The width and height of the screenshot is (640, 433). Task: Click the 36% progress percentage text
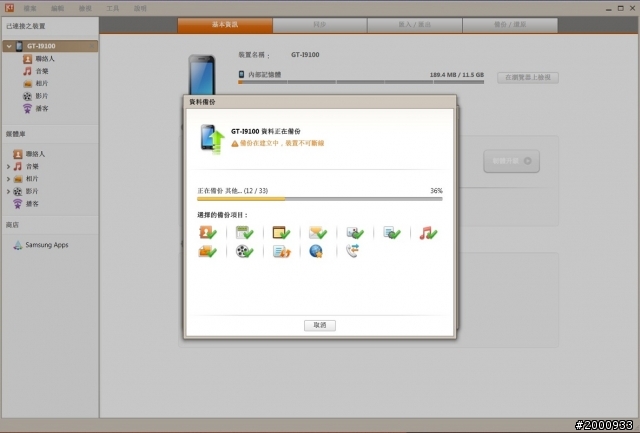pyautogui.click(x=436, y=191)
